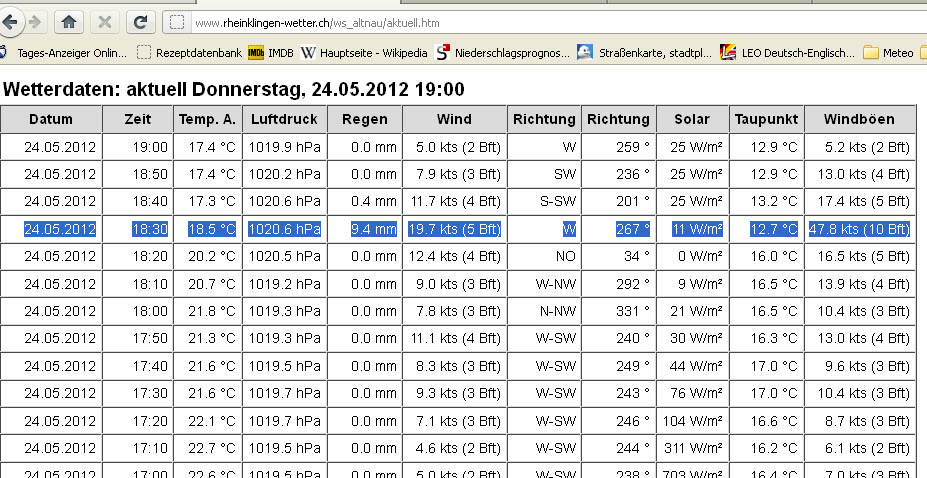This screenshot has width=927, height=478.
Task: Click the 20.2 °C temperature cell
Action: coord(208,256)
